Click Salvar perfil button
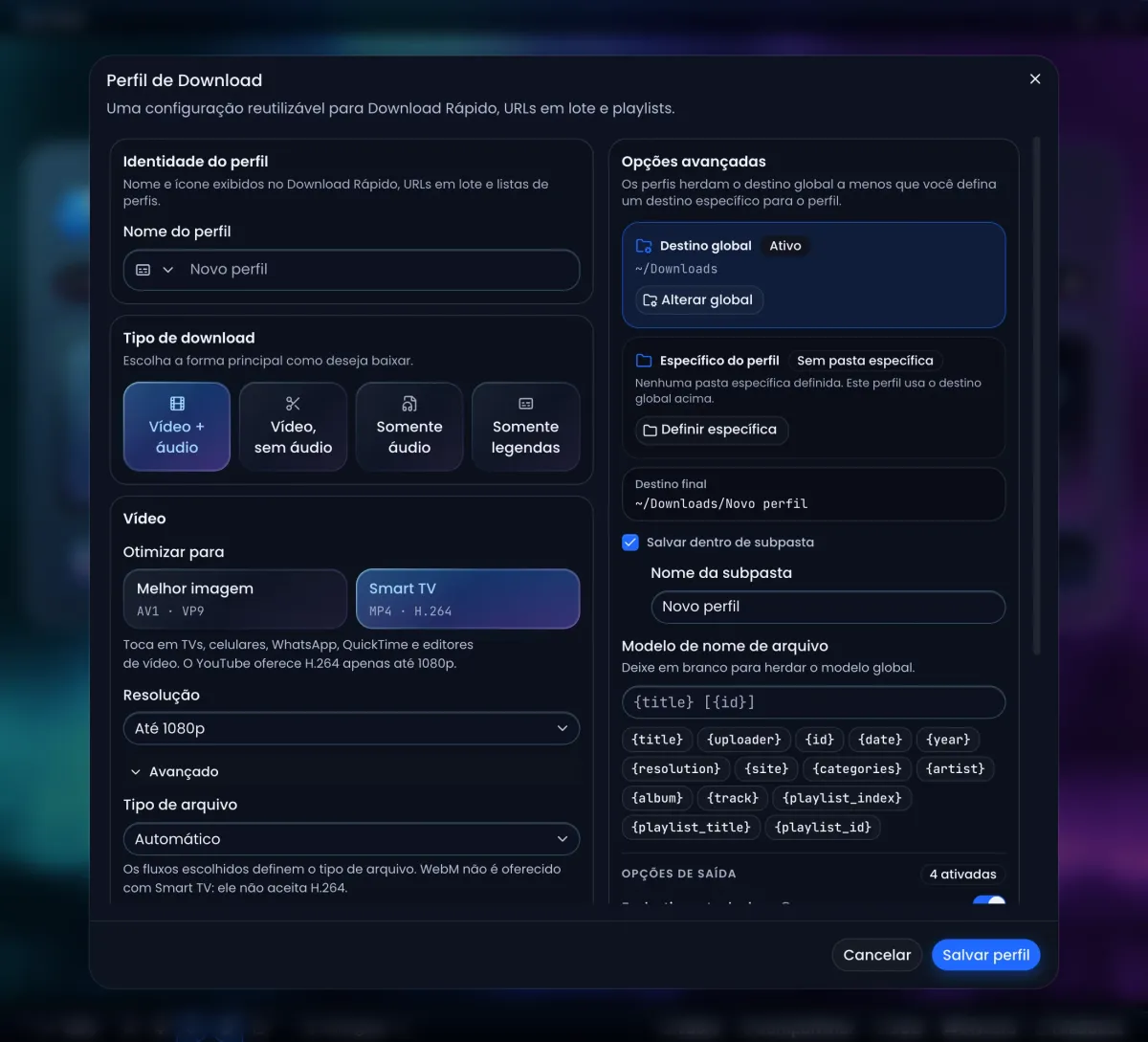 pyautogui.click(x=985, y=955)
